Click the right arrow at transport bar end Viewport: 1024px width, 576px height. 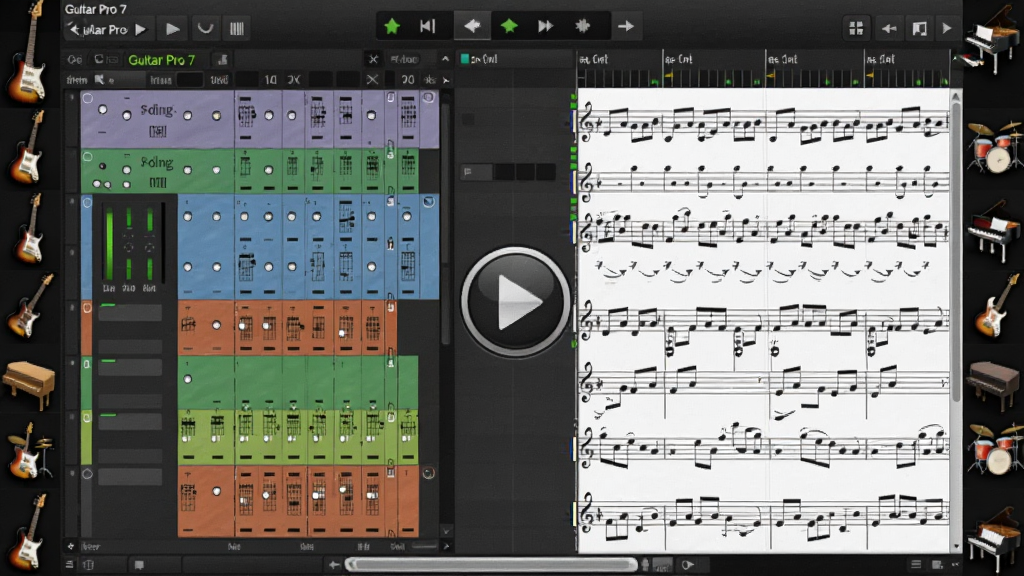click(626, 26)
